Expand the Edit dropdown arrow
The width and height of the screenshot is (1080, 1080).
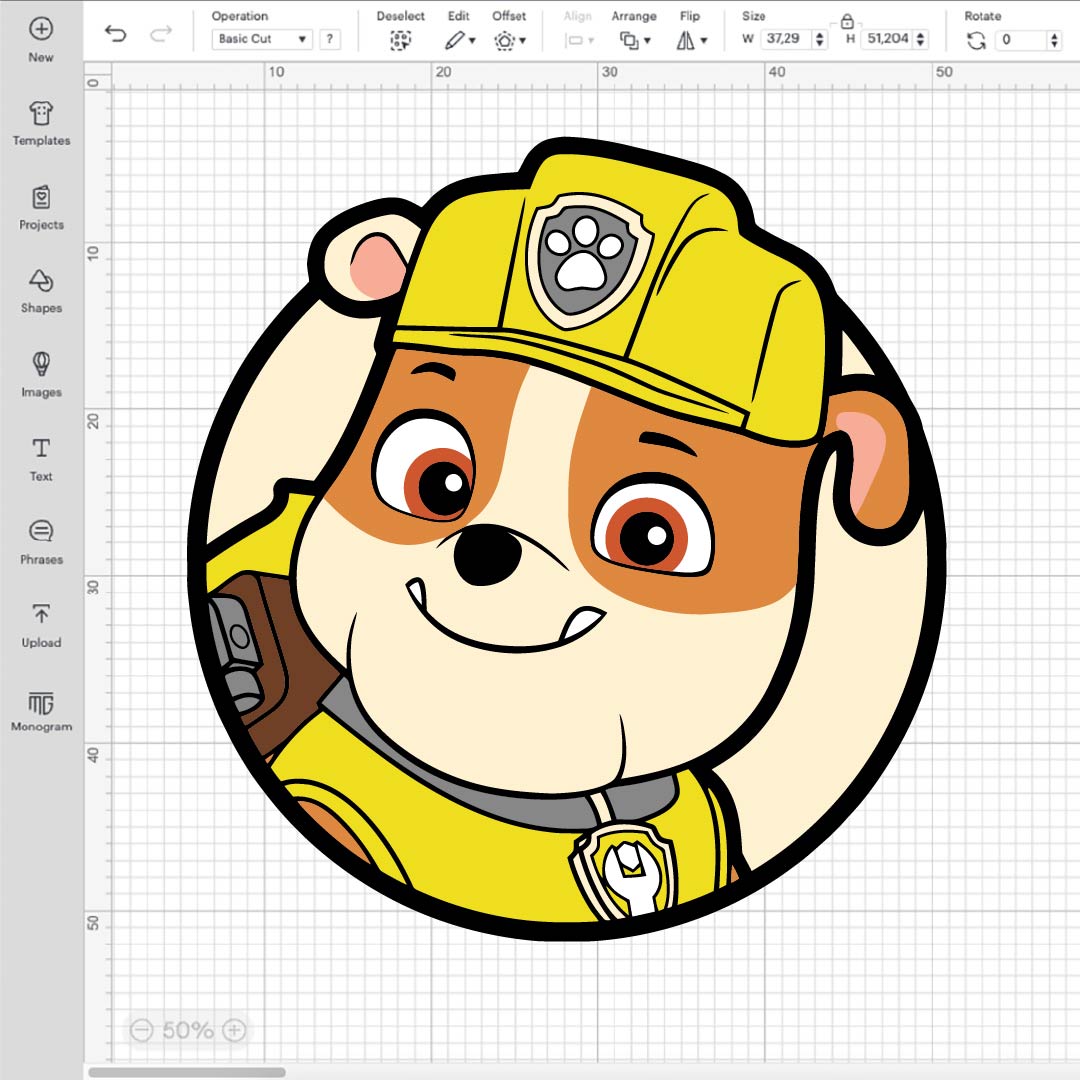click(472, 41)
